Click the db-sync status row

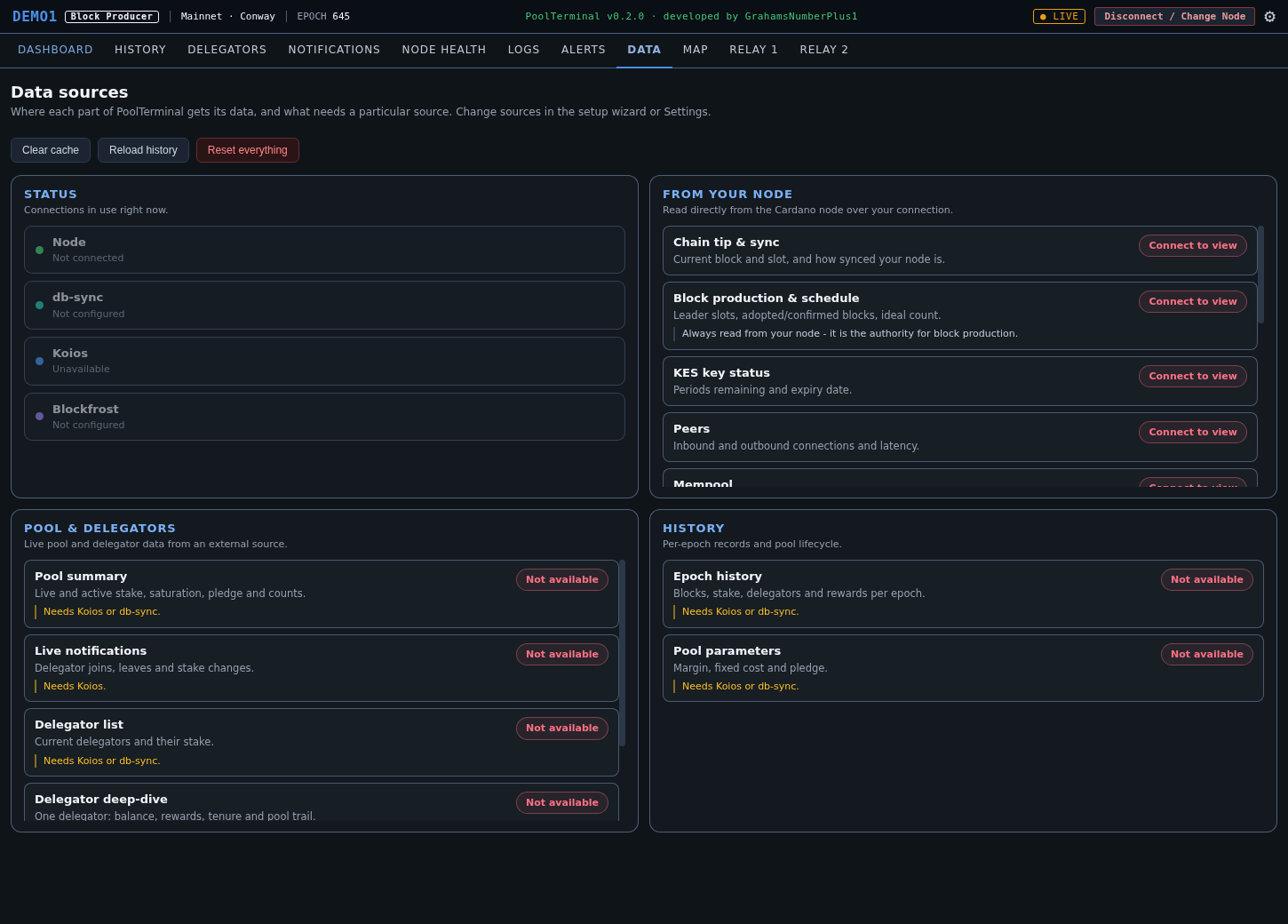(x=324, y=306)
